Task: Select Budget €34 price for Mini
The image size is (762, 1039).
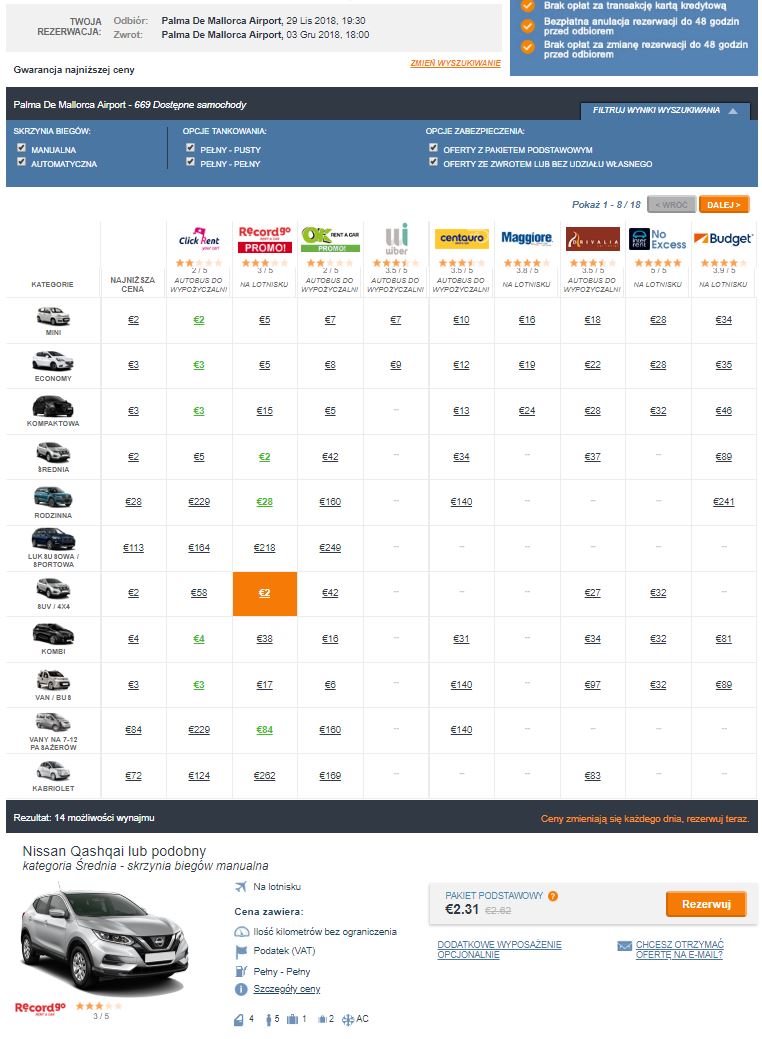Action: click(x=724, y=320)
